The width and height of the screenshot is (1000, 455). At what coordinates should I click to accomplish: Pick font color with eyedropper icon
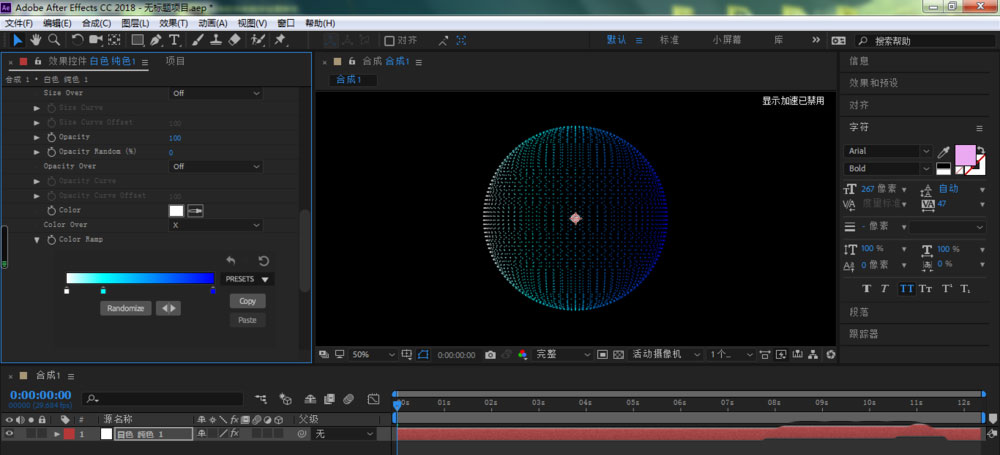click(x=942, y=152)
